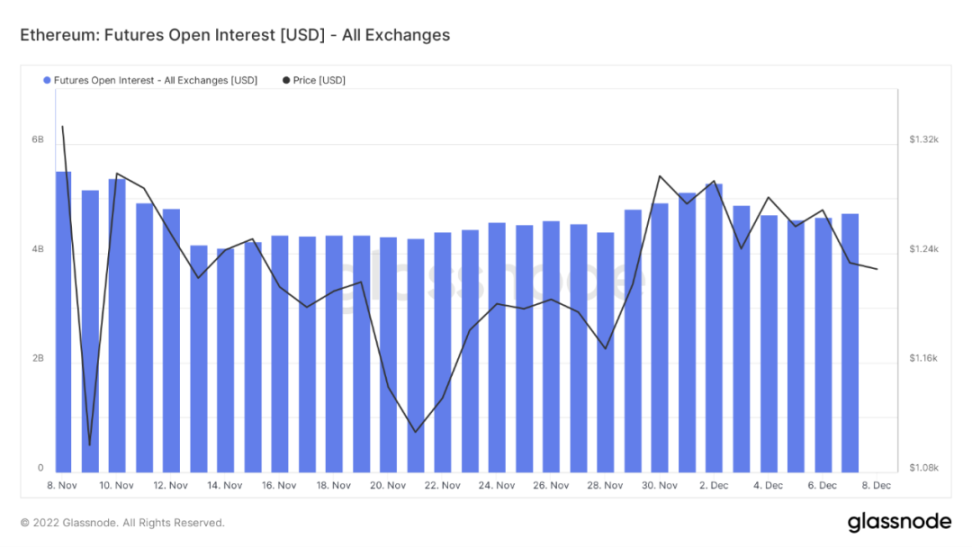This screenshot has width=972, height=547.
Task: Select the 8. Dec date label
Action: (x=877, y=486)
